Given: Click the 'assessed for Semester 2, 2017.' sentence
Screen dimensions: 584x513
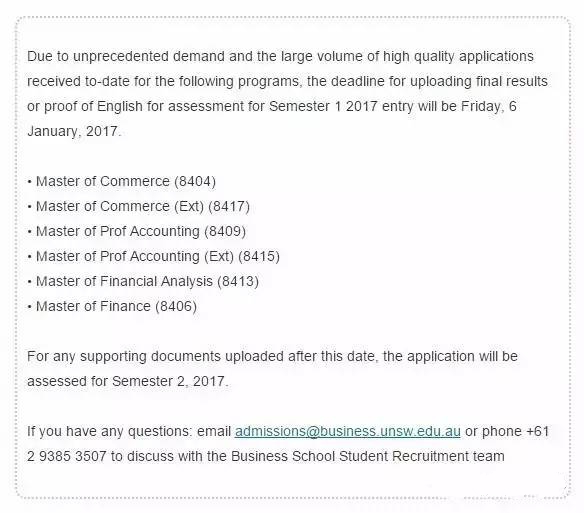Looking at the screenshot, I should (x=128, y=381).
